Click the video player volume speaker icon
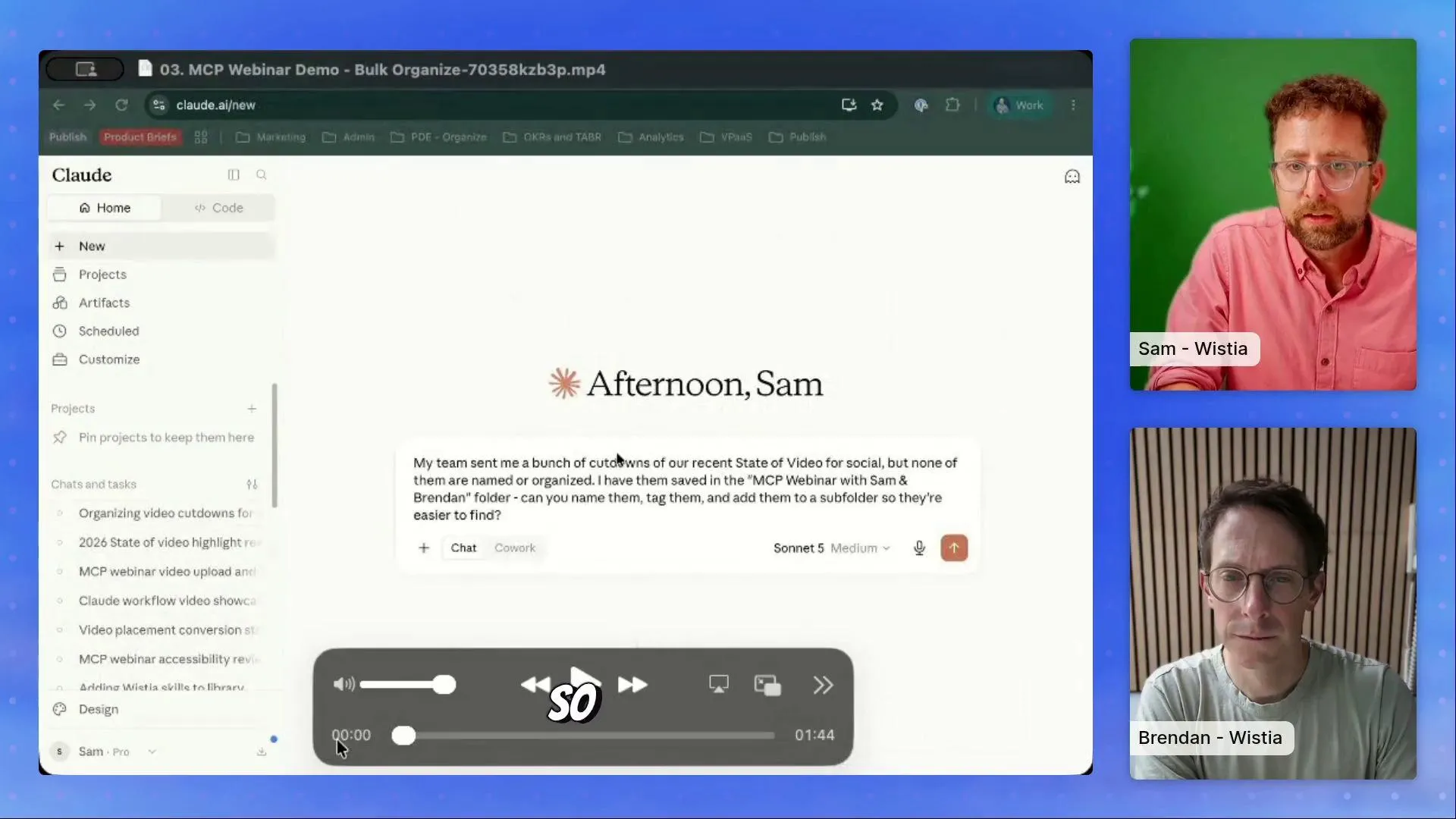Screen dimensions: 1456x819 pyautogui.click(x=344, y=685)
